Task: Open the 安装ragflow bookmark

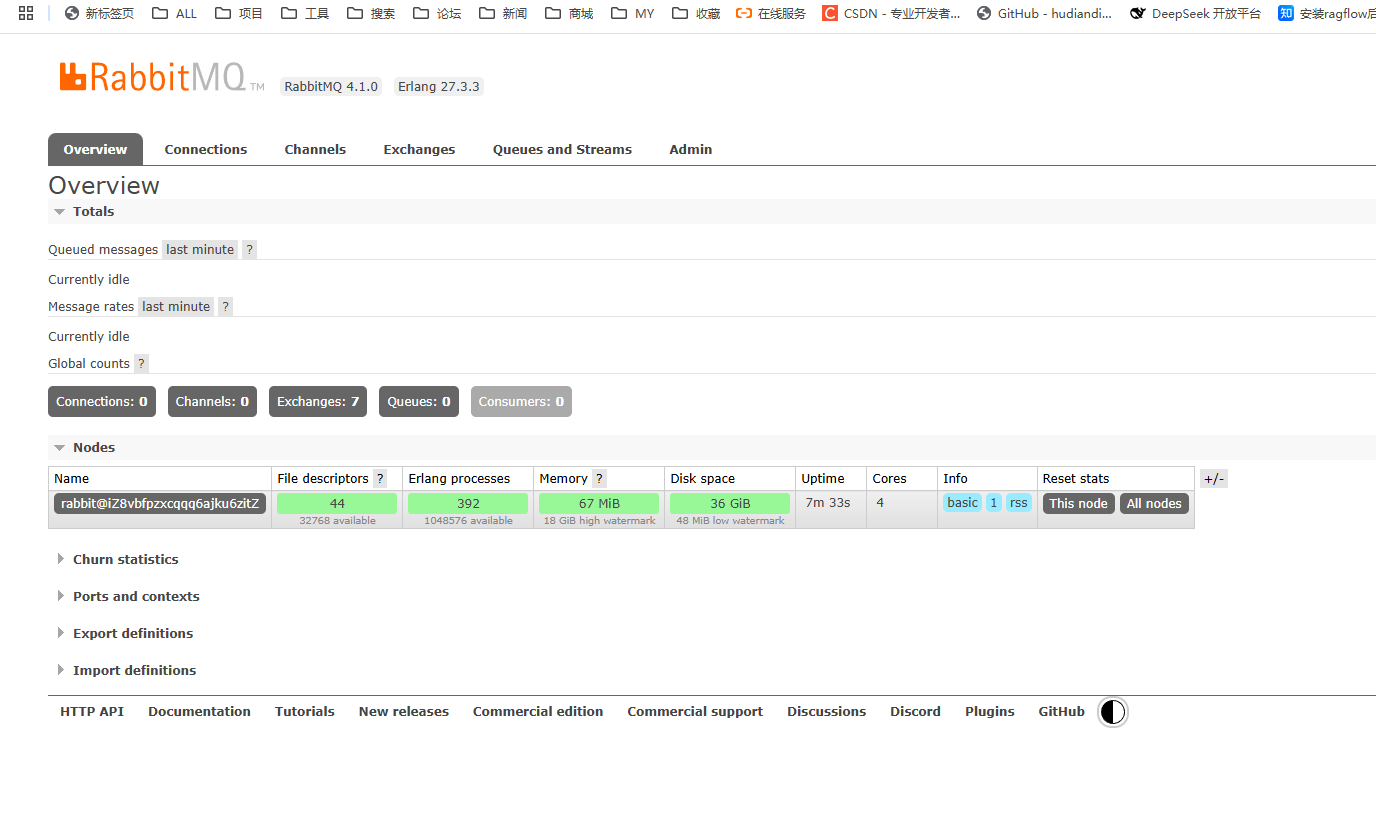Action: (x=1326, y=13)
